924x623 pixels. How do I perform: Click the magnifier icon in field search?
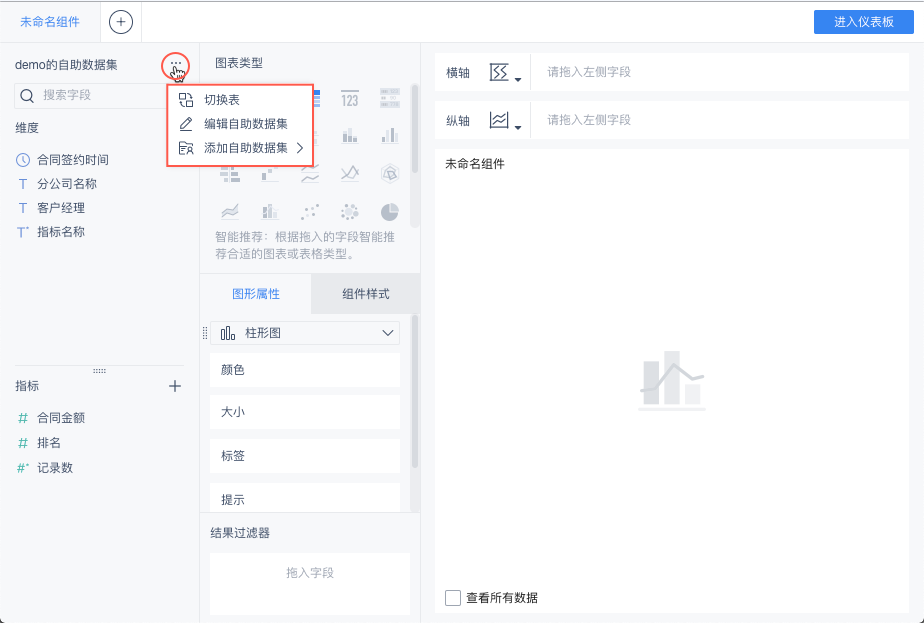27,95
